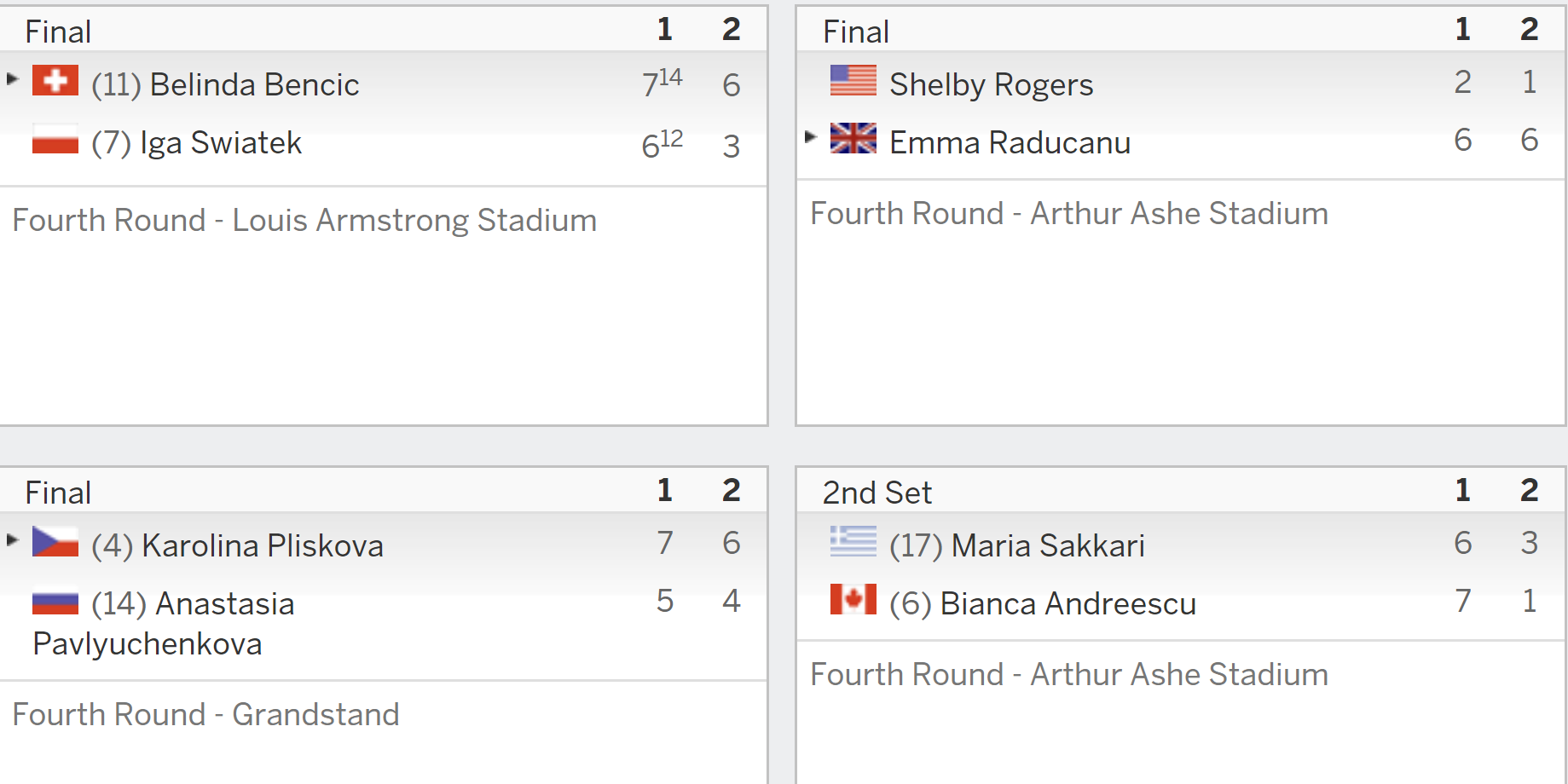Click the Canadian flag beside Bianca Andreescu
Screen dimensions: 1568x784
(x=853, y=600)
